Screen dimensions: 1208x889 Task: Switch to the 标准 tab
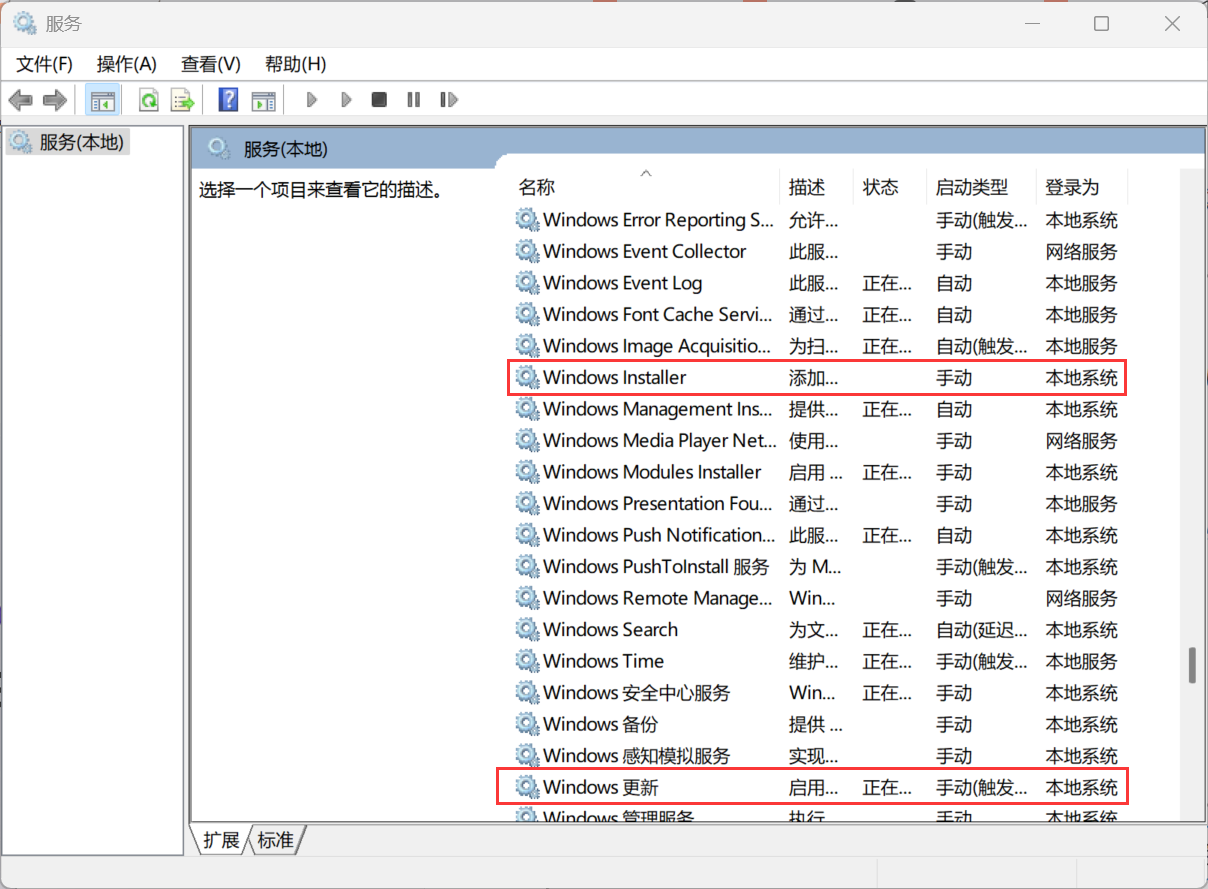pos(276,840)
